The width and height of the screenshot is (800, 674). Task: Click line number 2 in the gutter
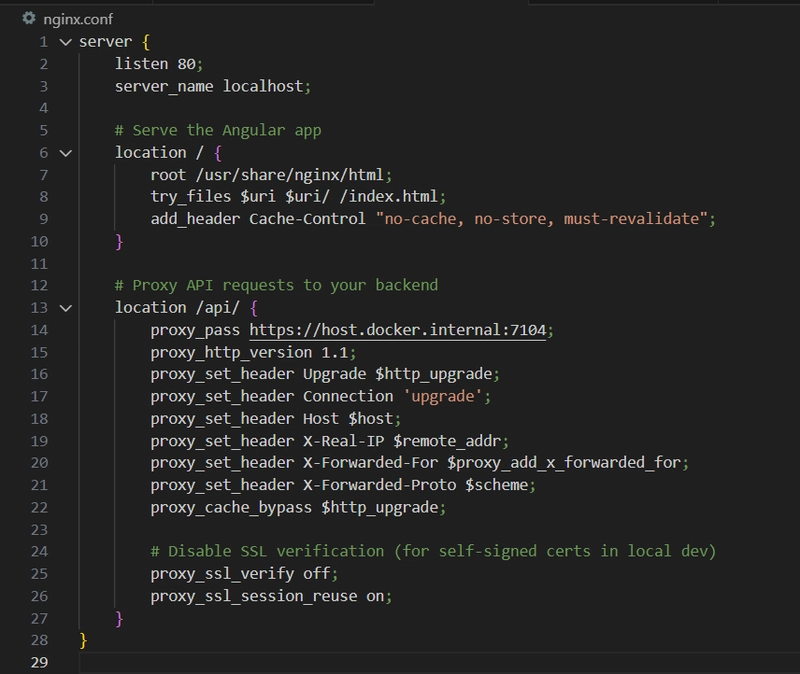(43, 64)
